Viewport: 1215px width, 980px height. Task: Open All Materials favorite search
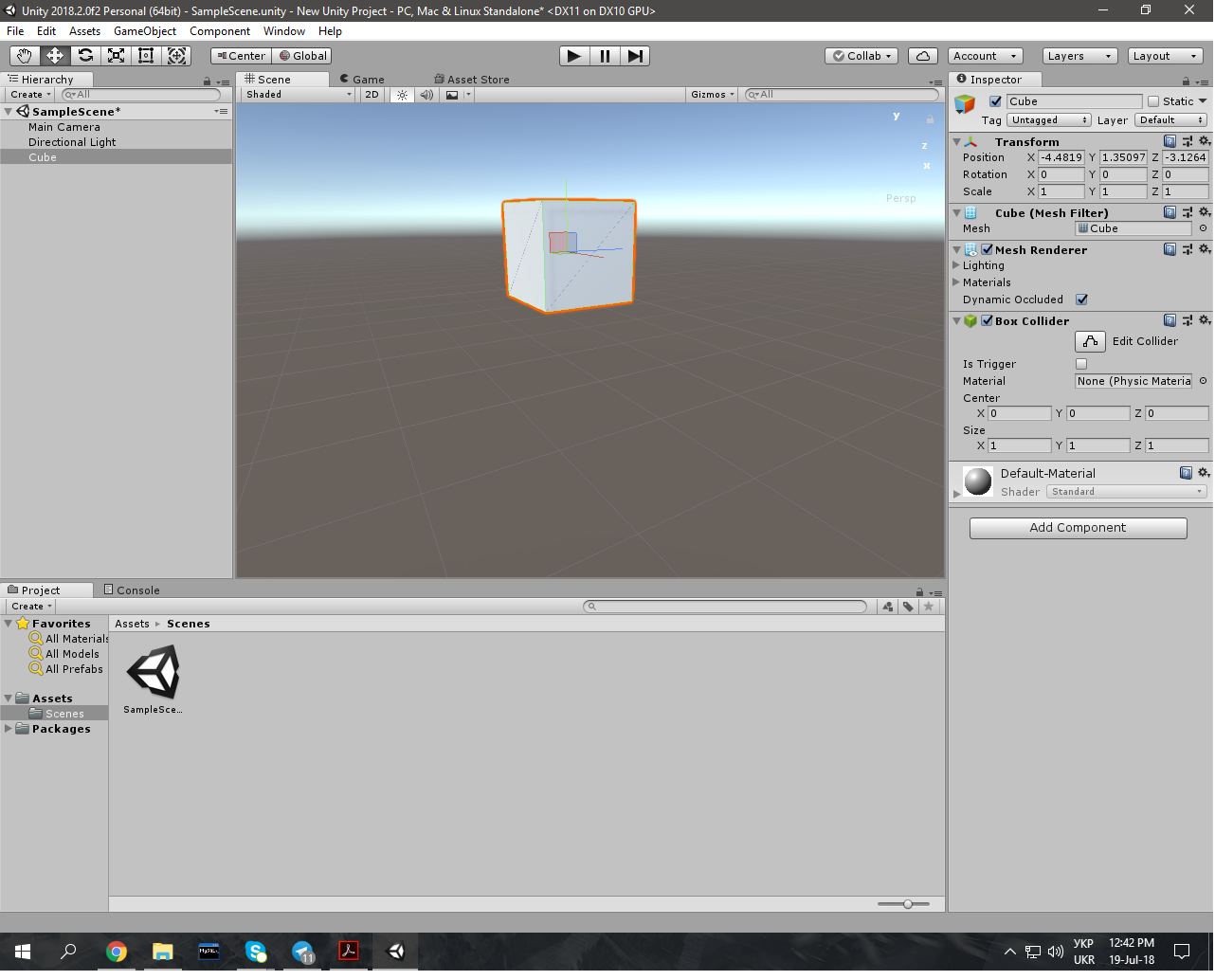[69, 639]
